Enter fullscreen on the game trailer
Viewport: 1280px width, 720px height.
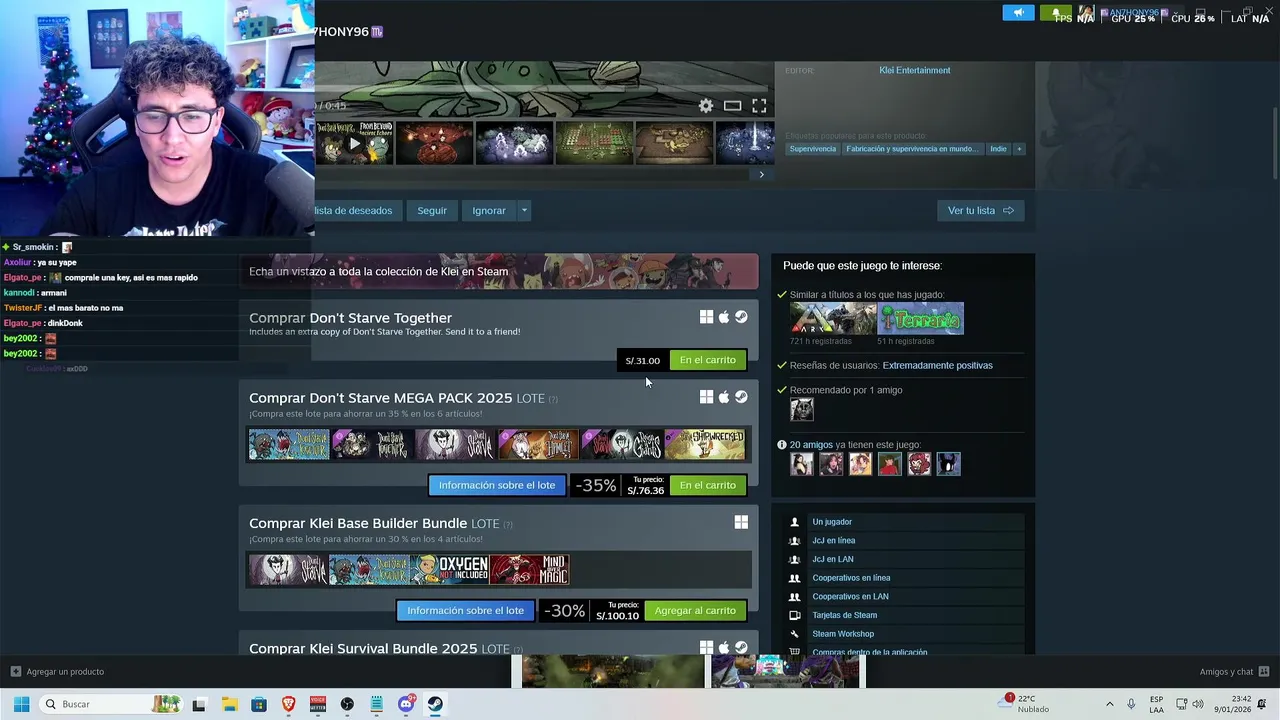759,106
